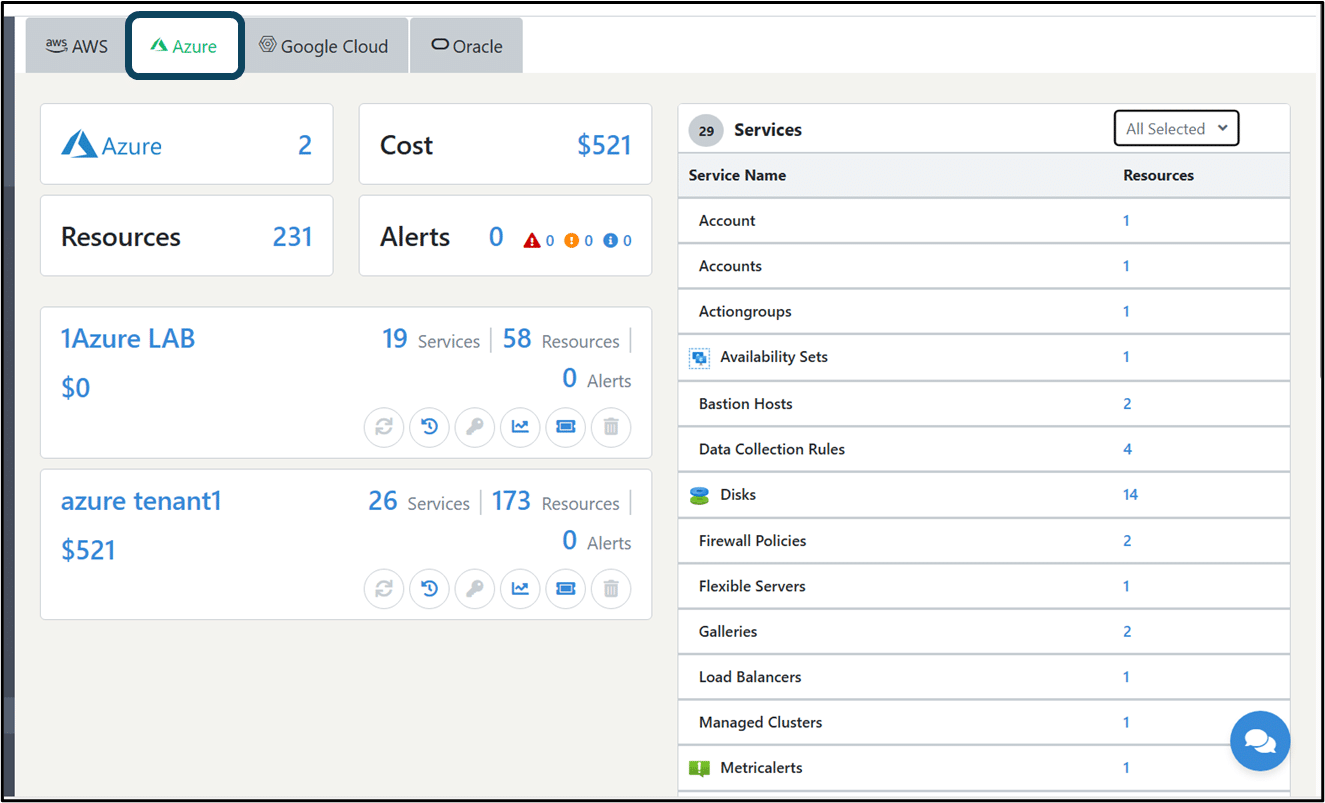
Task: Click the trash icon on azure tenant1 card
Action: (x=611, y=589)
